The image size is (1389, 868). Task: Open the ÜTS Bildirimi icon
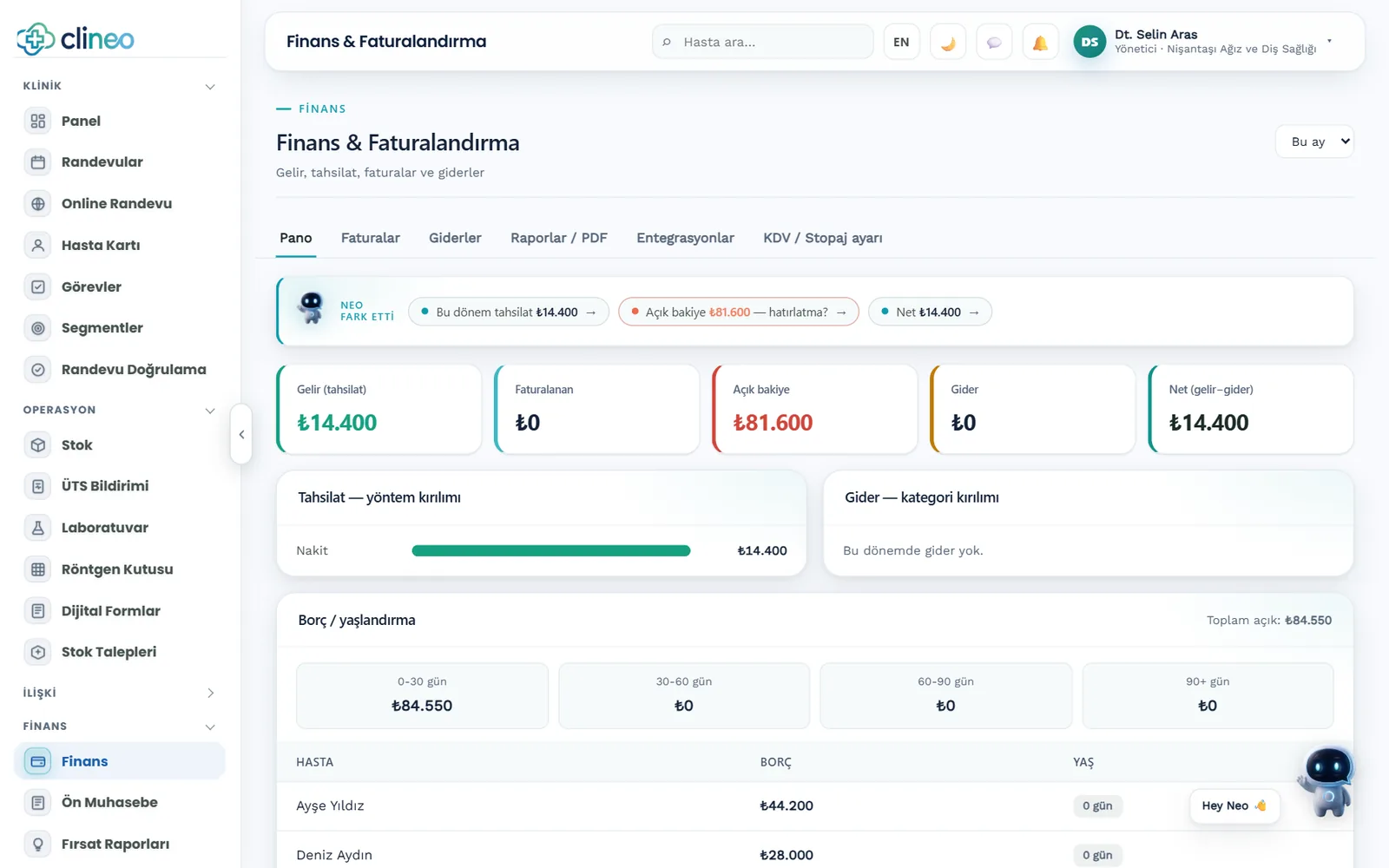click(x=38, y=486)
